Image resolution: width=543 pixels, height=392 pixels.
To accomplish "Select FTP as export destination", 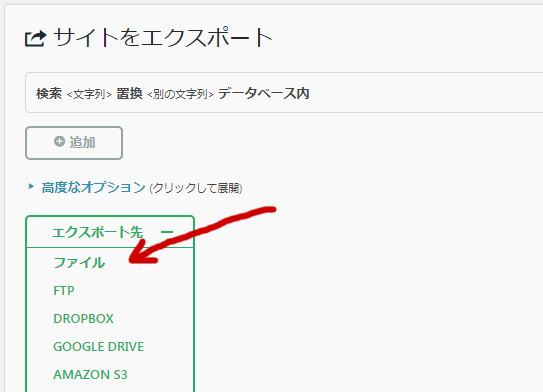I will click(64, 291).
